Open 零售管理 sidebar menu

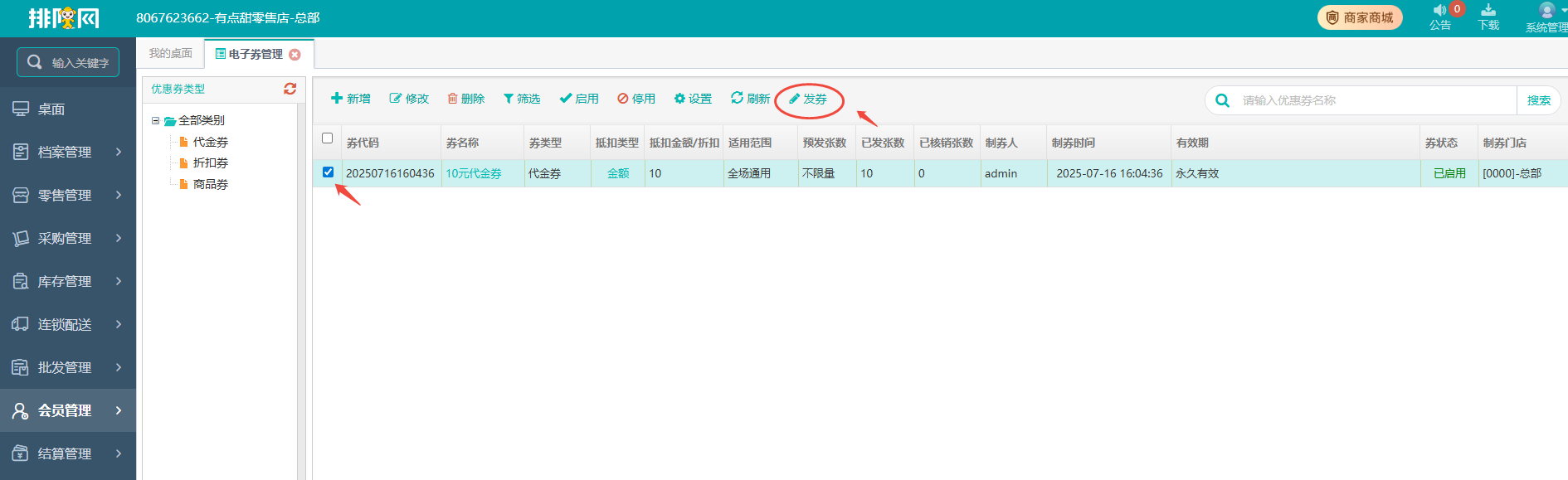tap(68, 195)
